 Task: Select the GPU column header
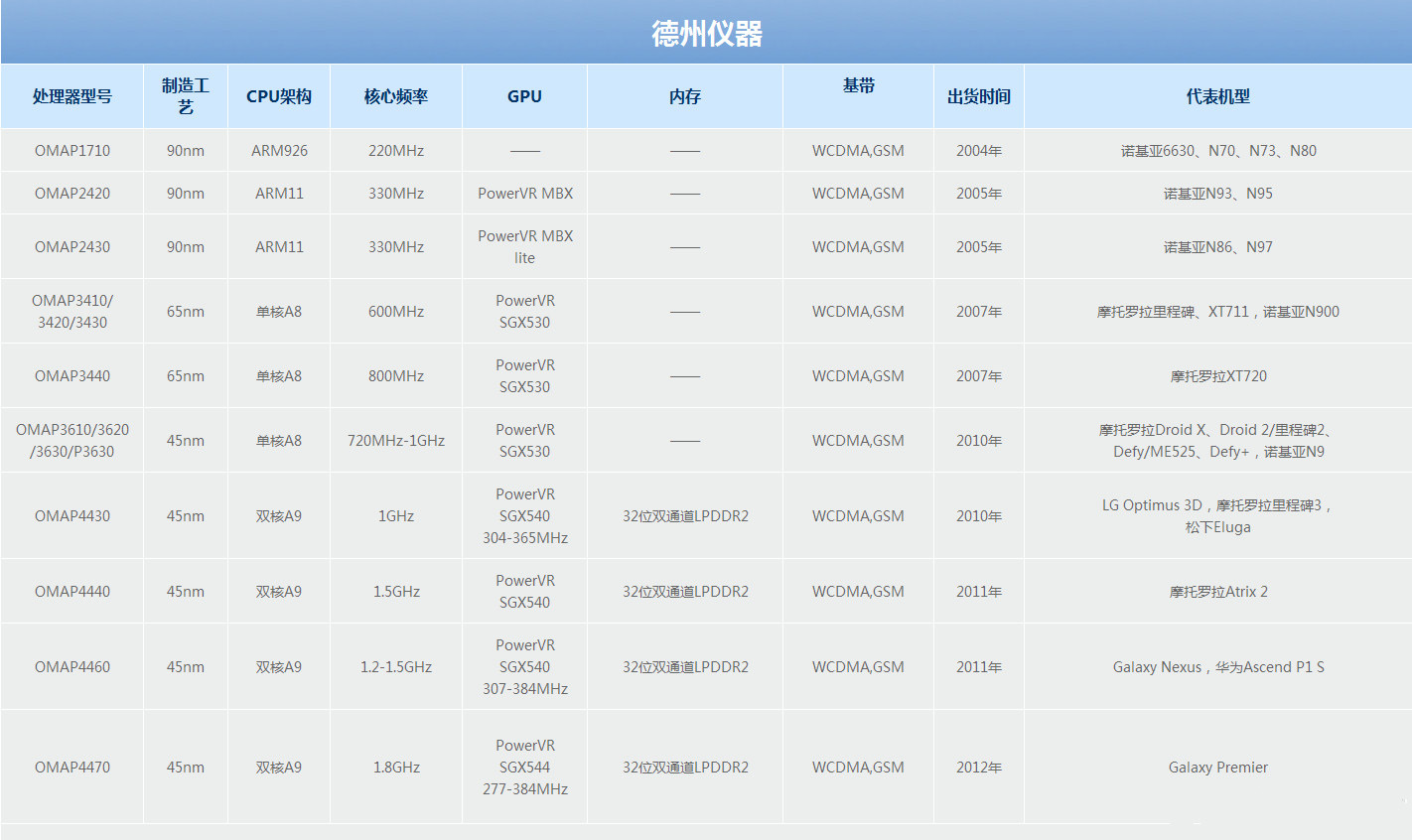click(524, 96)
